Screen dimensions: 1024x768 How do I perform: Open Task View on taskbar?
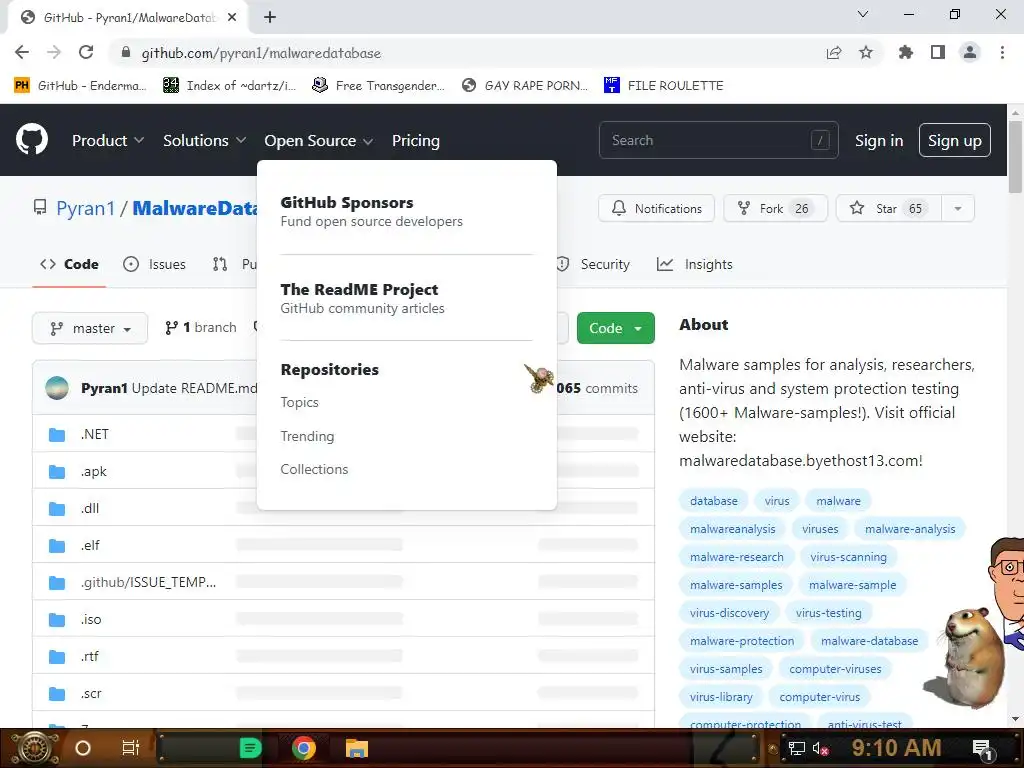click(x=131, y=748)
